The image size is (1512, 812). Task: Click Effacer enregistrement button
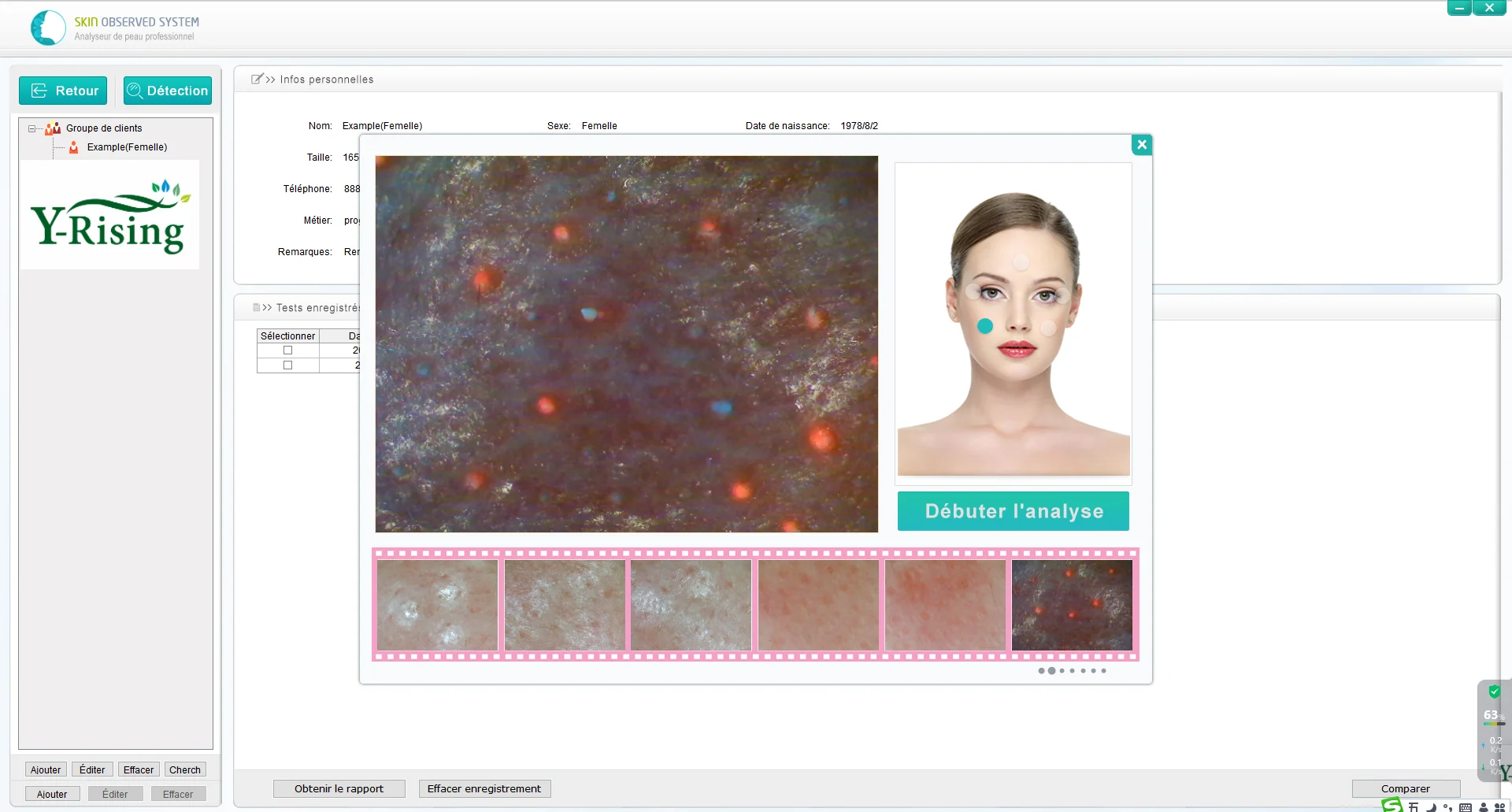(484, 788)
